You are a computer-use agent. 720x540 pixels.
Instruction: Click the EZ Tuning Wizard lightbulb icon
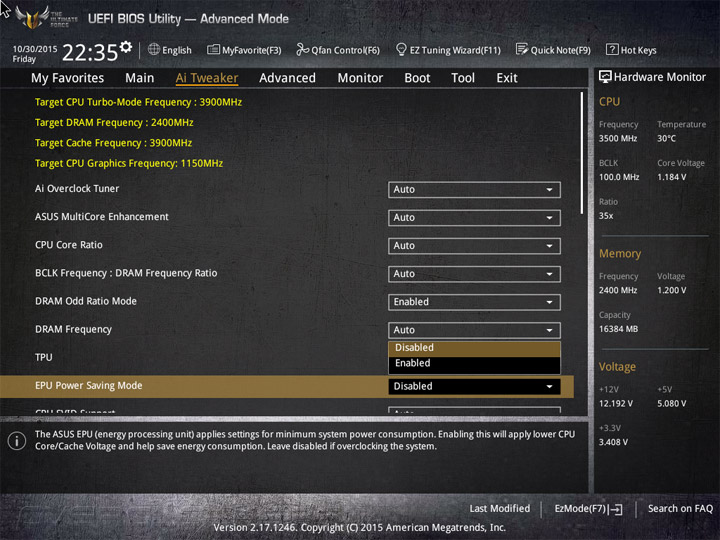(401, 49)
